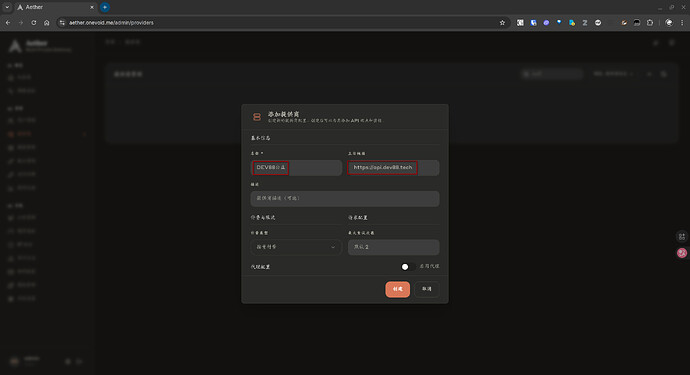
Task: Click the address bar URL aether.onevoid.me
Action: pyautogui.click(x=111, y=22)
